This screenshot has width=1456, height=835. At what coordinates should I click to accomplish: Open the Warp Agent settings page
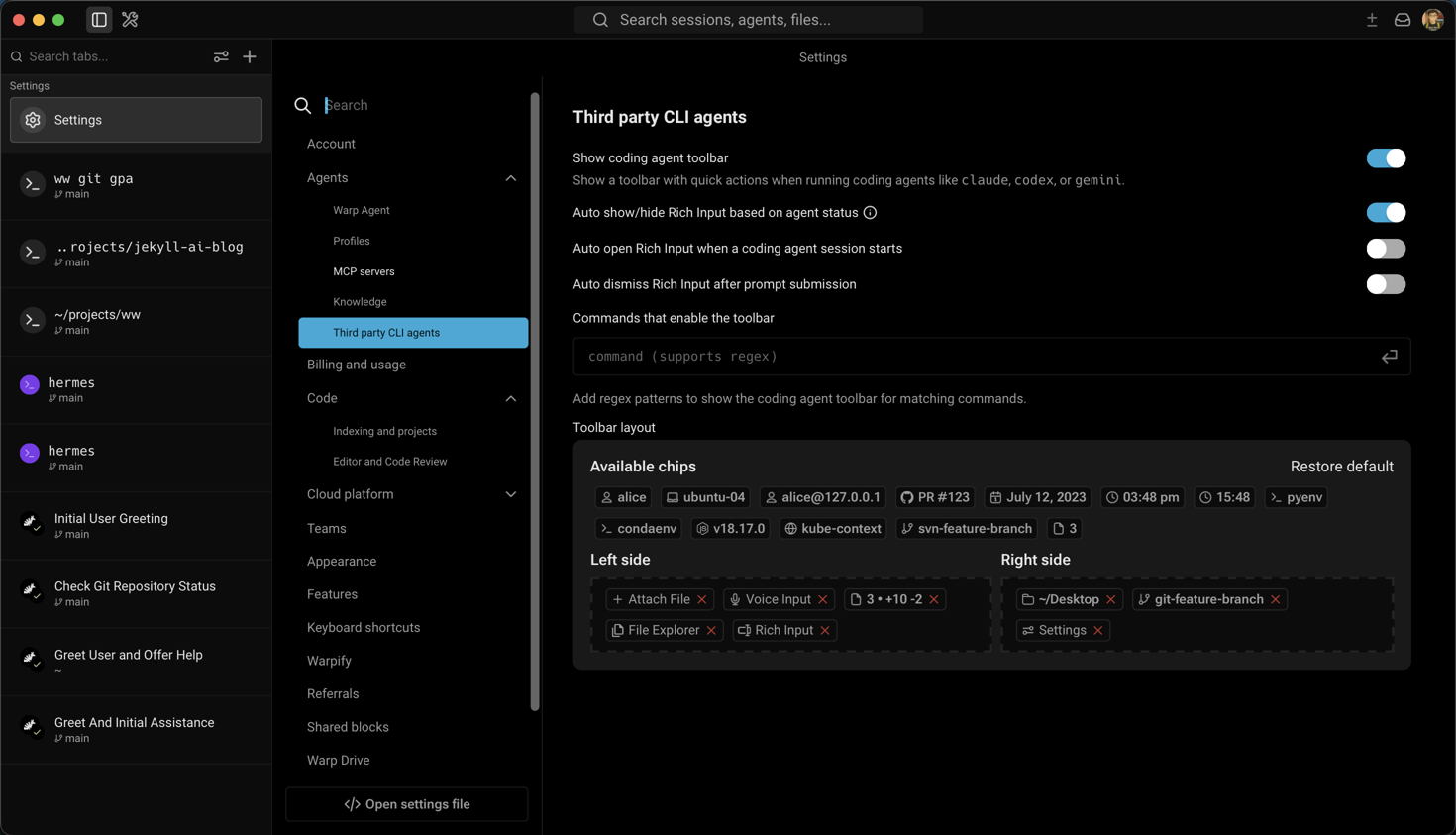click(362, 210)
